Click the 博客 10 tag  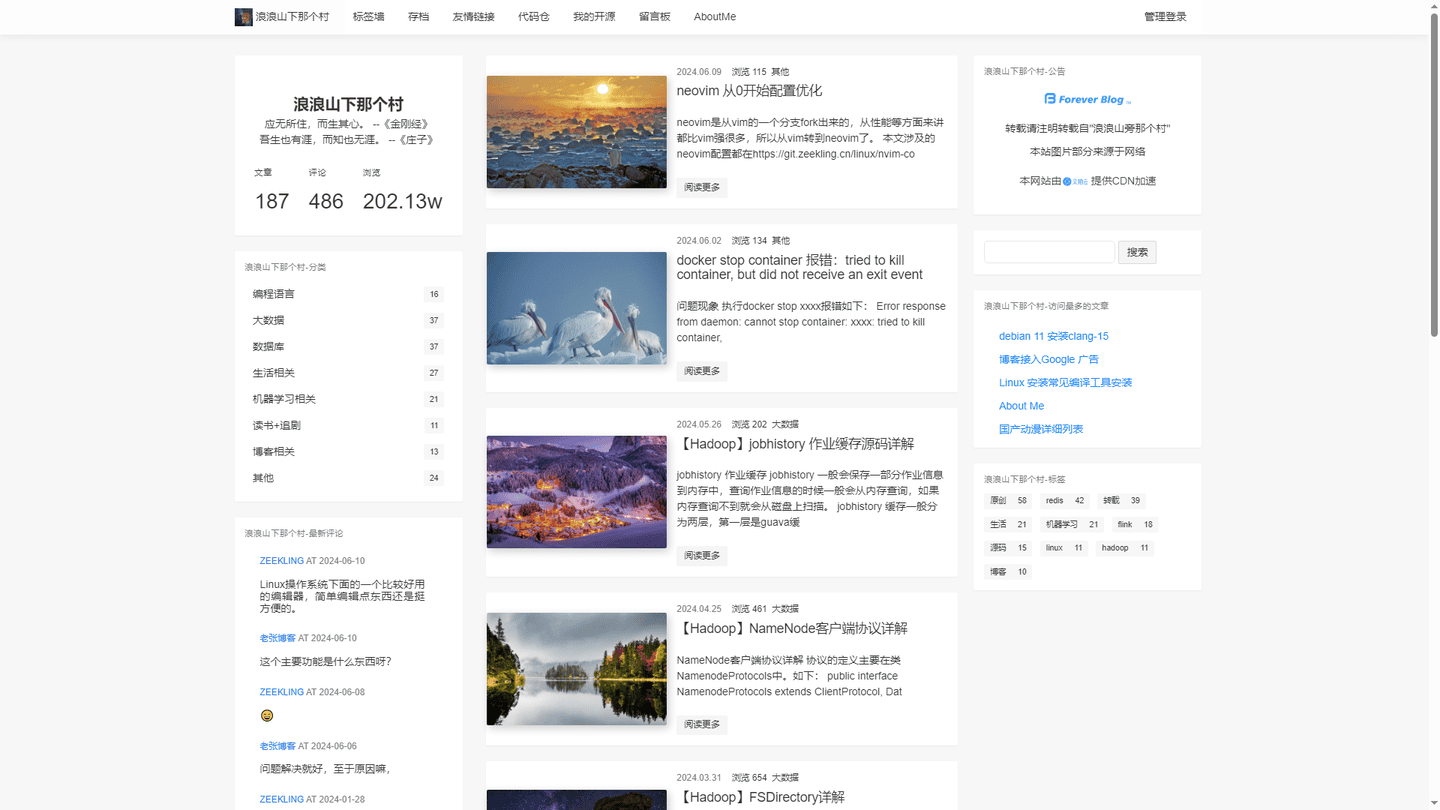[x=1008, y=572]
